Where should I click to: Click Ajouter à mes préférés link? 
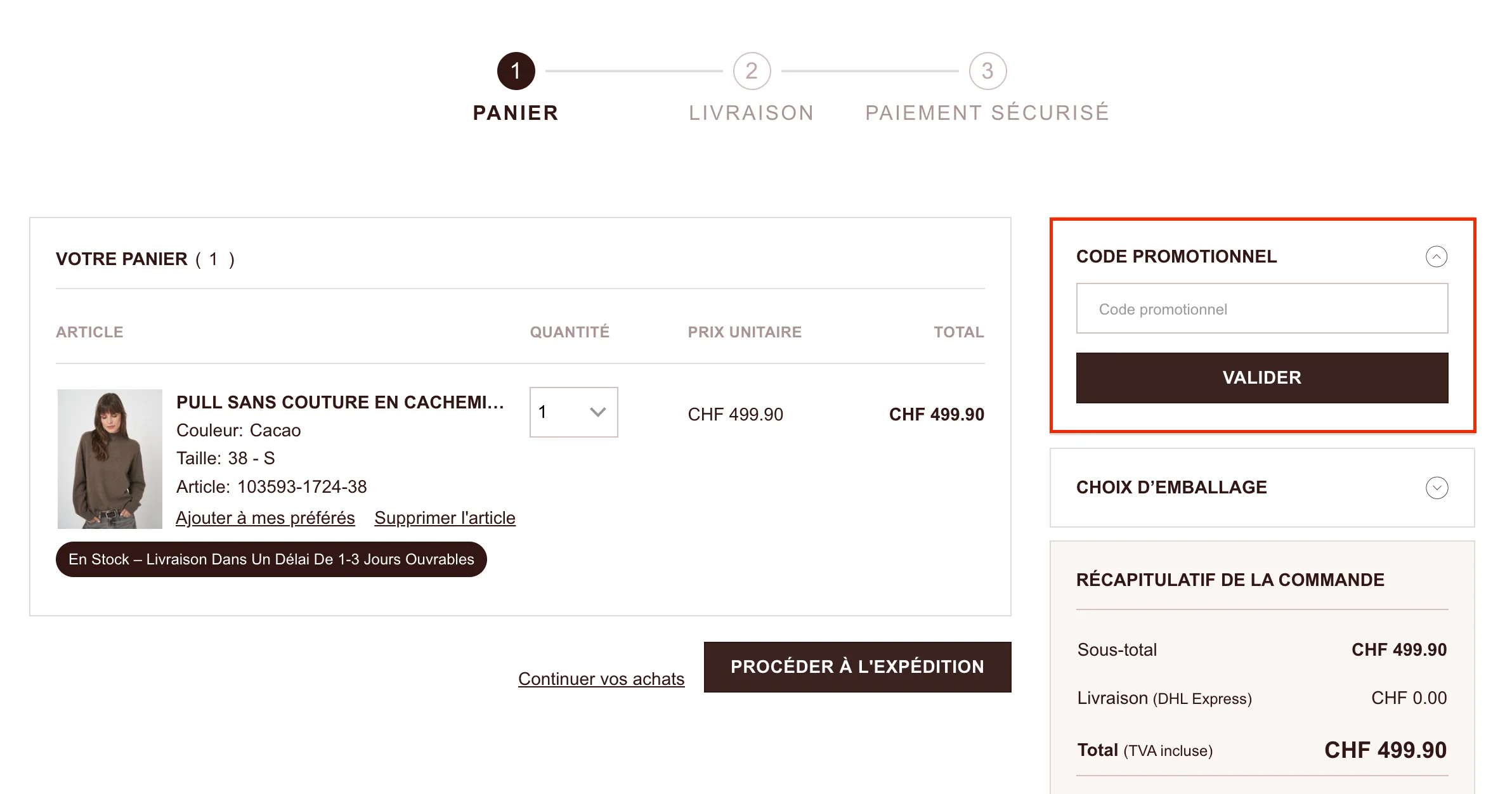point(266,517)
